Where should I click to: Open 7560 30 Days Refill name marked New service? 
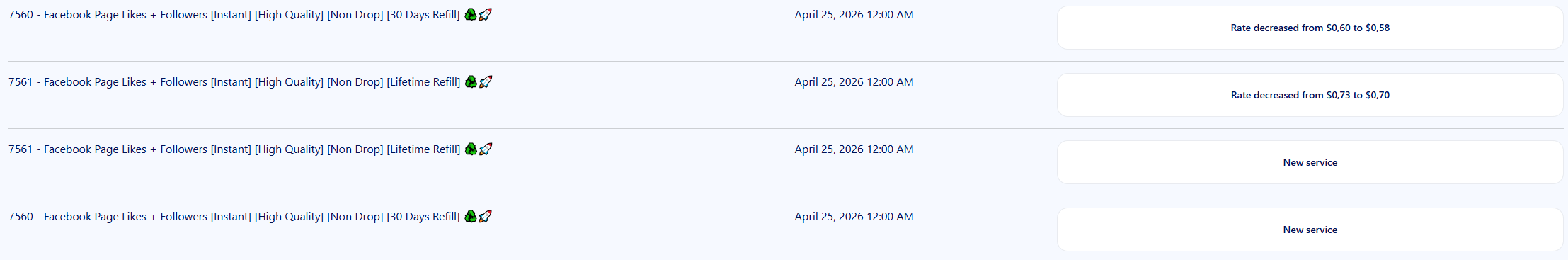(x=234, y=217)
